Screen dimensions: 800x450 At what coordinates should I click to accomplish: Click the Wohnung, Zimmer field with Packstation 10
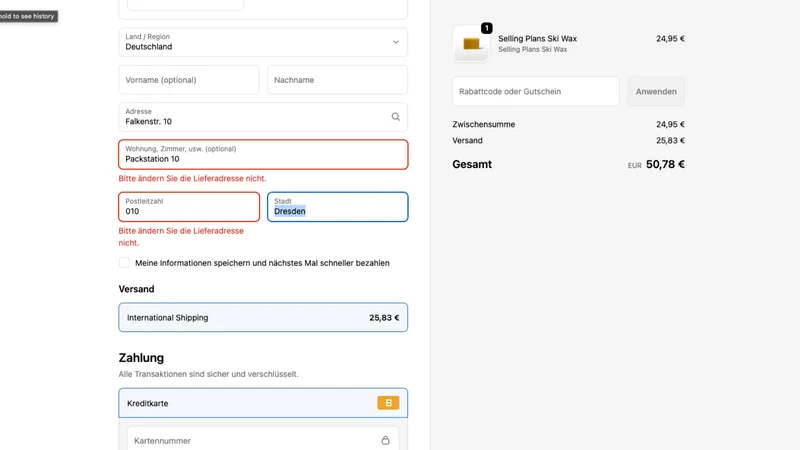coord(263,155)
